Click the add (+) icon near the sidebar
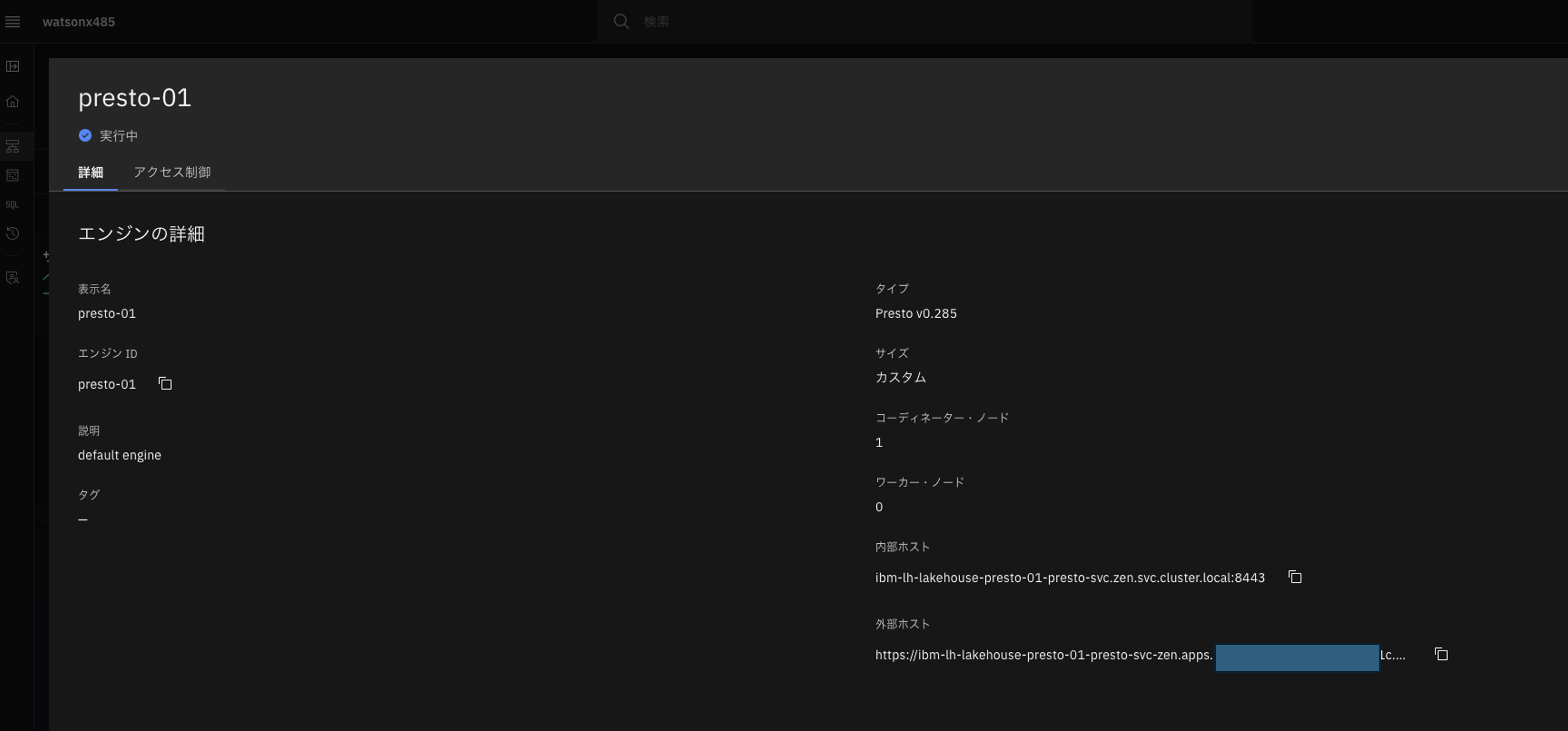 pyautogui.click(x=46, y=255)
